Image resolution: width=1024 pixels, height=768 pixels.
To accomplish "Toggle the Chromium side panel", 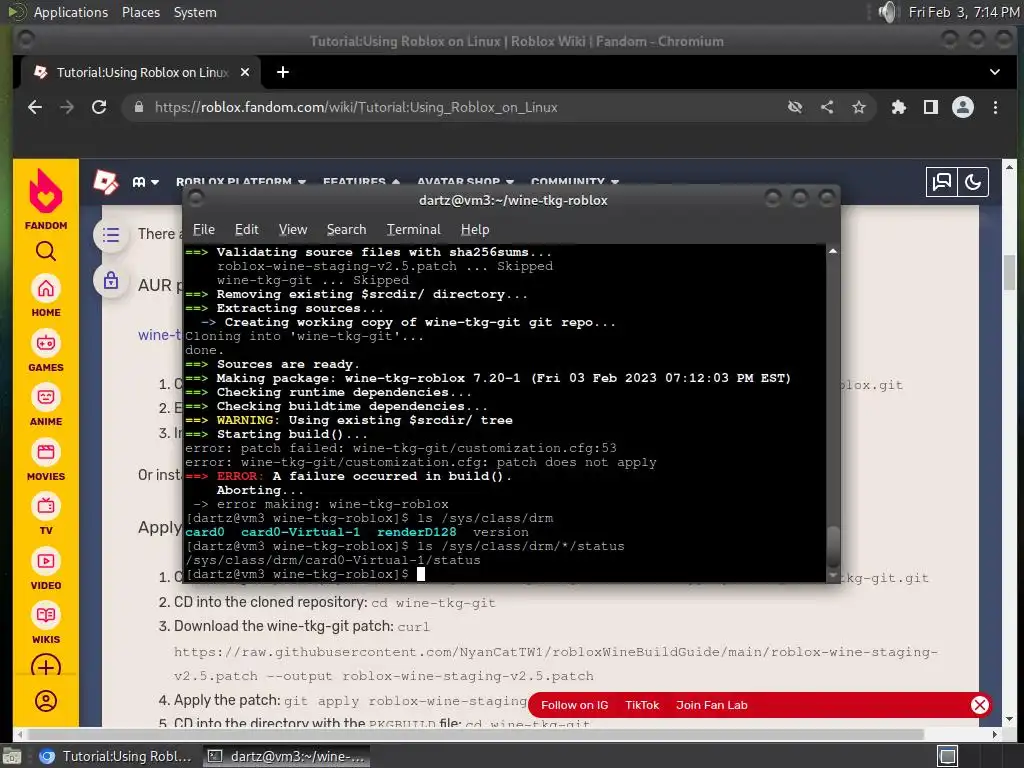I will point(931,107).
